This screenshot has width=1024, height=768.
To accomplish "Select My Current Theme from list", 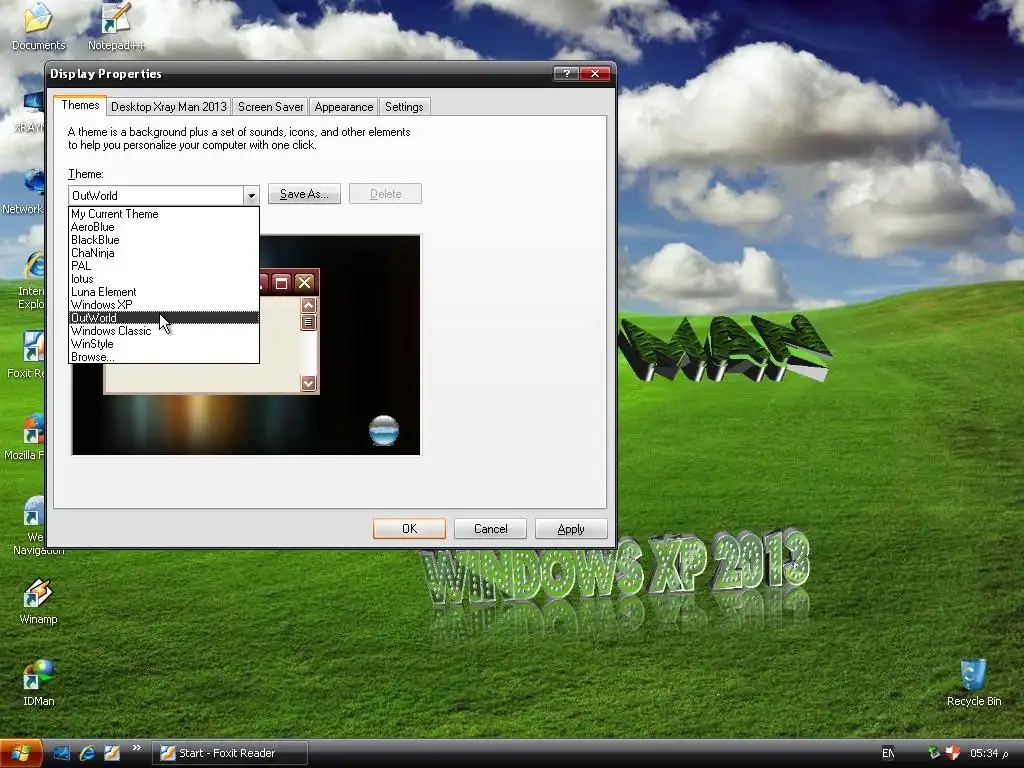I will click(164, 214).
